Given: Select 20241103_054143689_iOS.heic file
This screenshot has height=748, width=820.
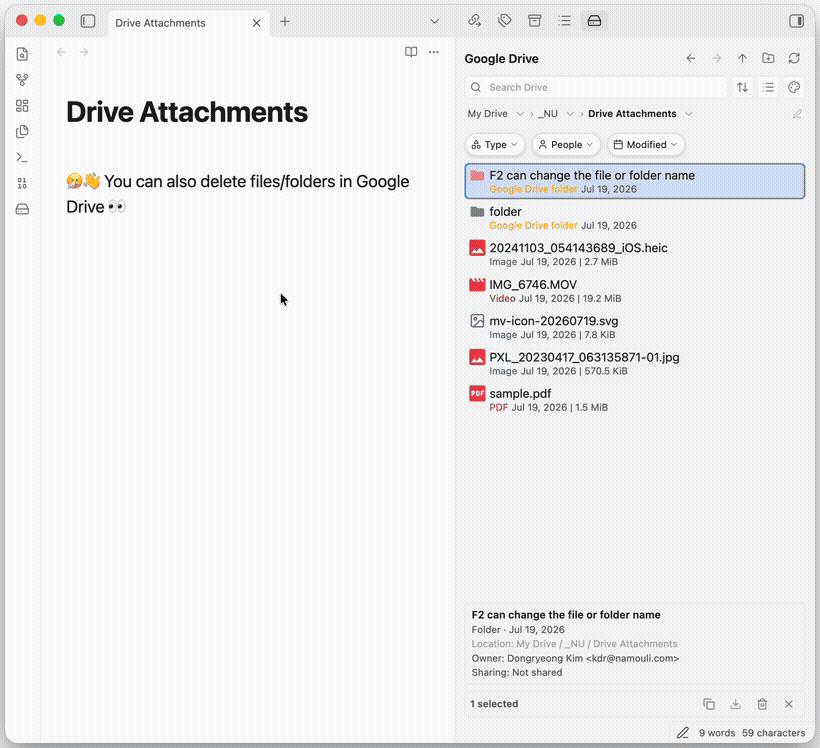Looking at the screenshot, I should click(634, 254).
